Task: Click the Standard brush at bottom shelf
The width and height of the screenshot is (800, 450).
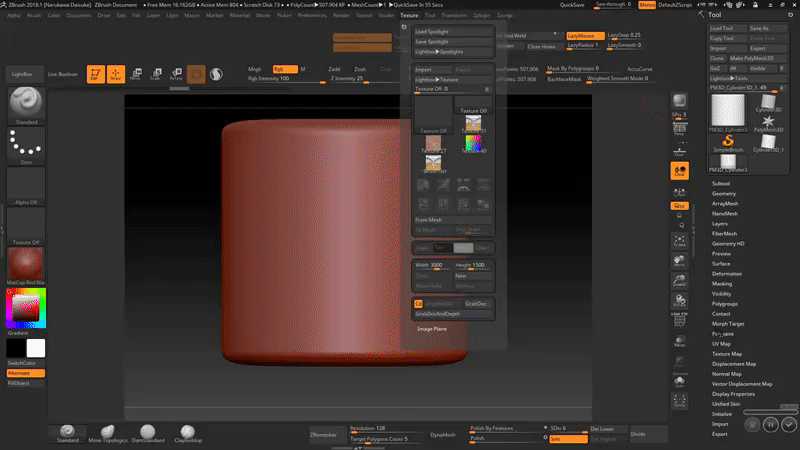Action: 67,434
